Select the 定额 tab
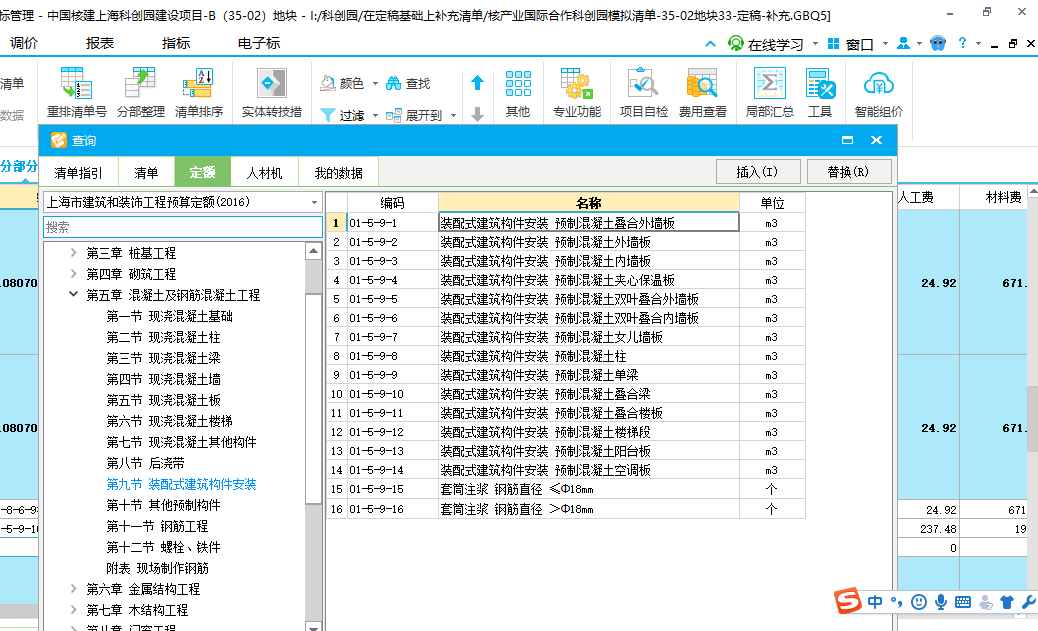Screen dimensions: 1038x631 pyautogui.click(x=203, y=172)
